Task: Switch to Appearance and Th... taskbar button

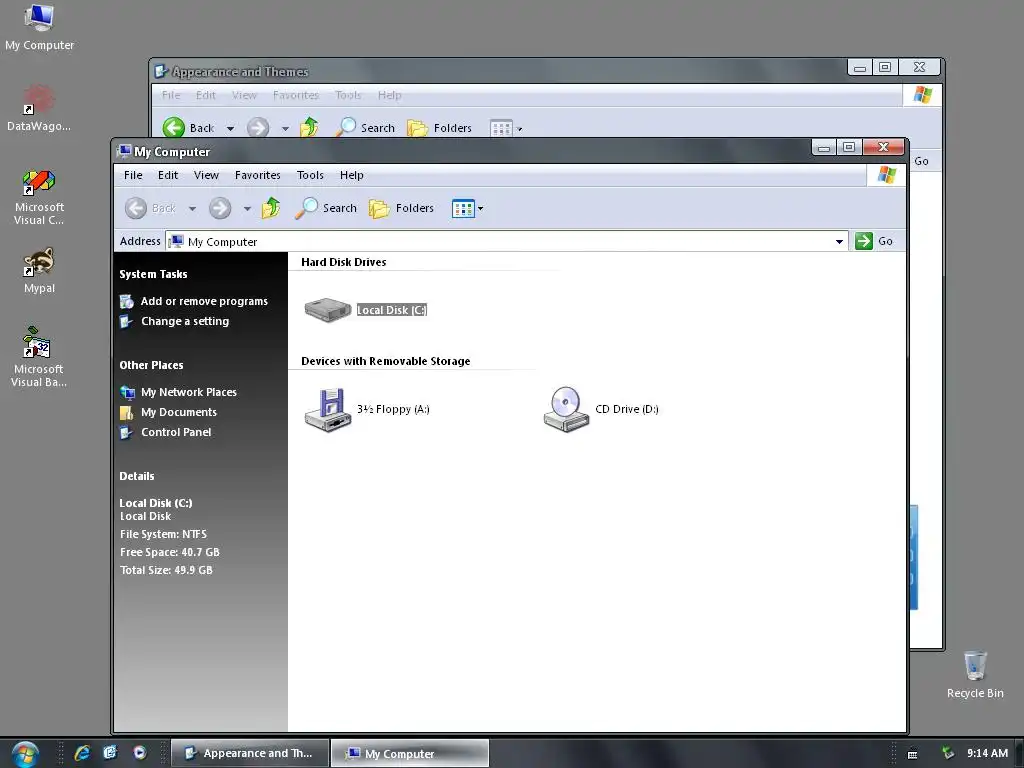Action: click(x=249, y=753)
